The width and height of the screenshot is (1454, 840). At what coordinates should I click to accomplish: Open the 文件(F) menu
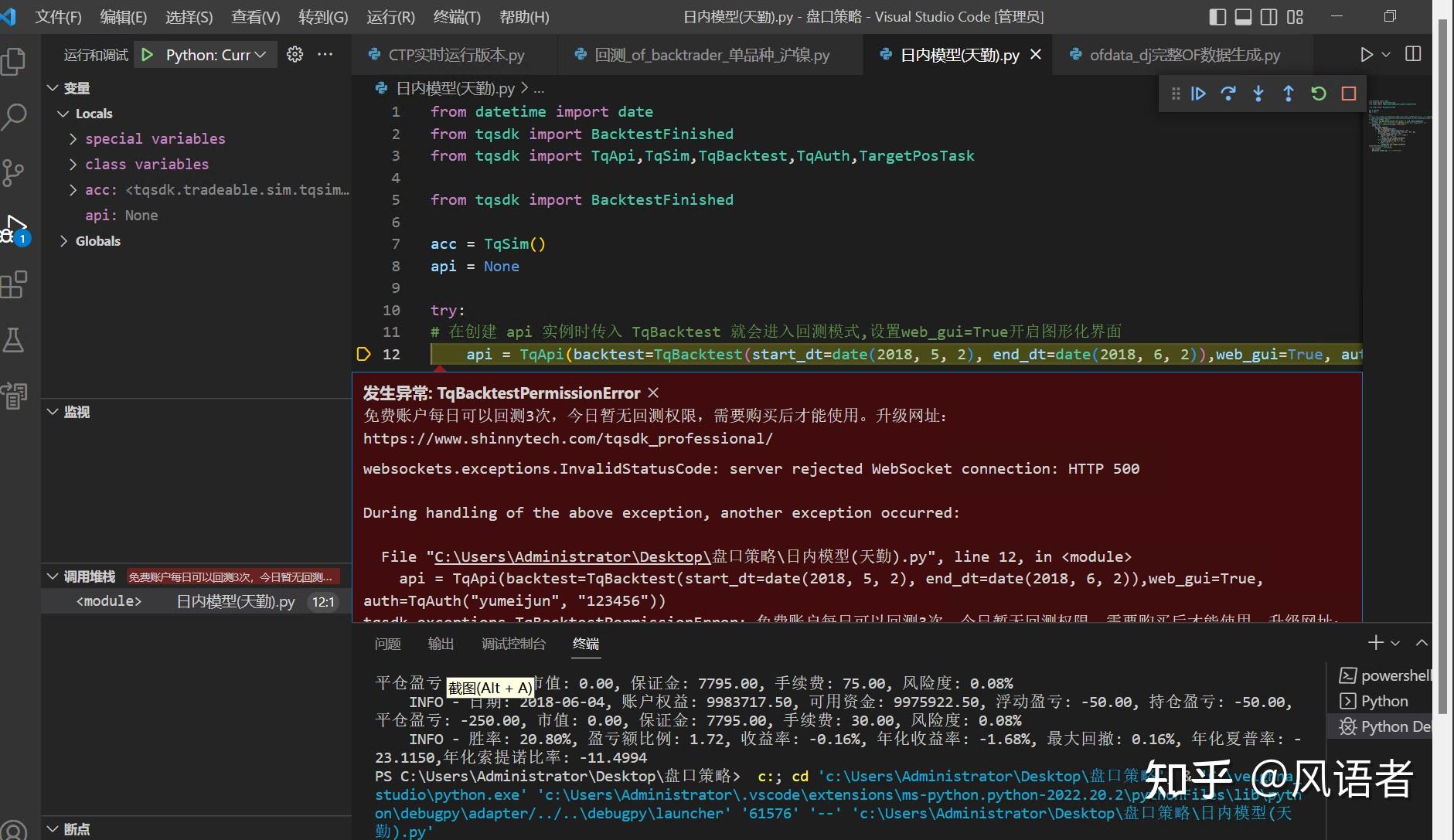(x=58, y=17)
